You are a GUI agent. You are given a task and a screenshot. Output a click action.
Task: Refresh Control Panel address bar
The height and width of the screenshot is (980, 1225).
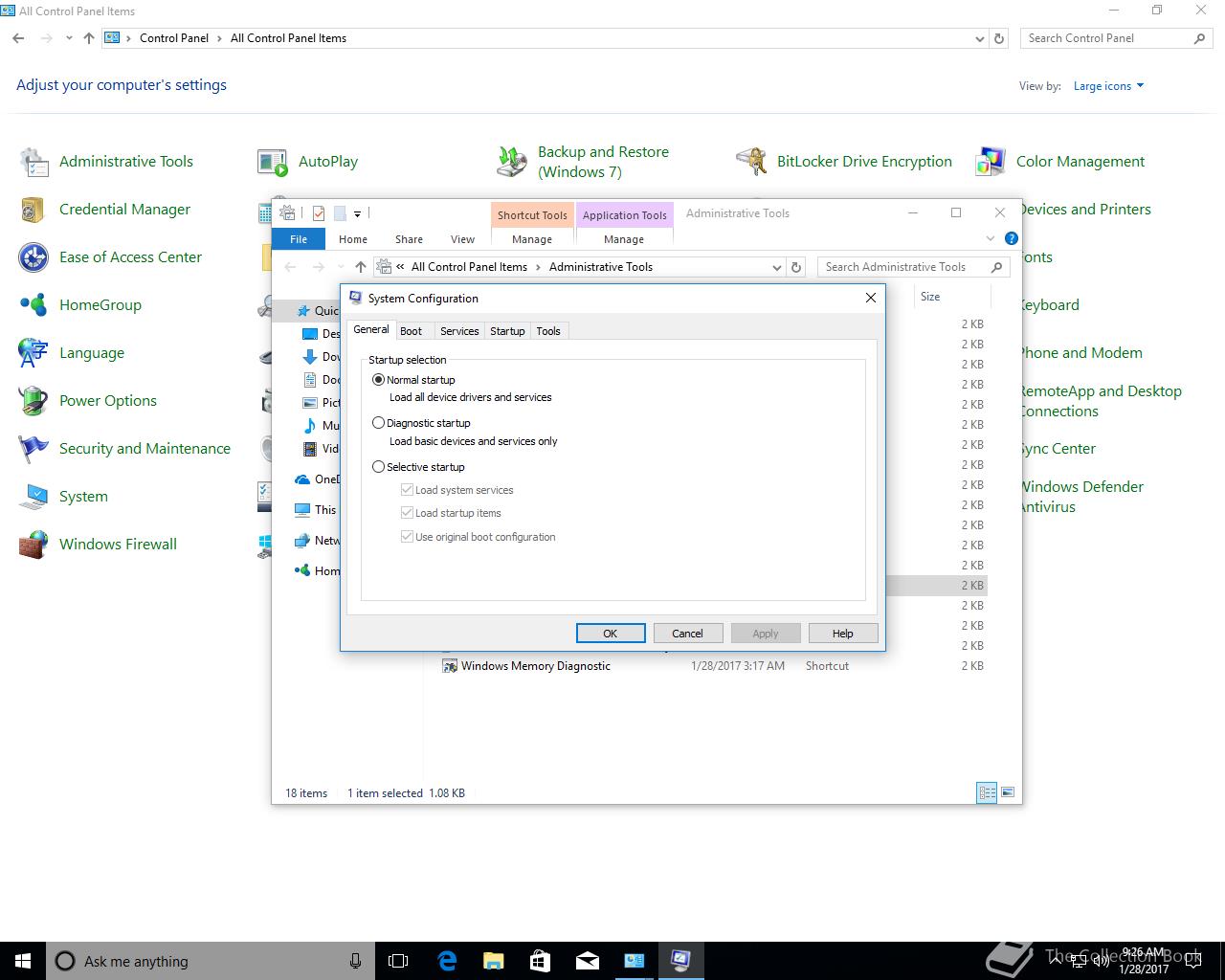999,38
